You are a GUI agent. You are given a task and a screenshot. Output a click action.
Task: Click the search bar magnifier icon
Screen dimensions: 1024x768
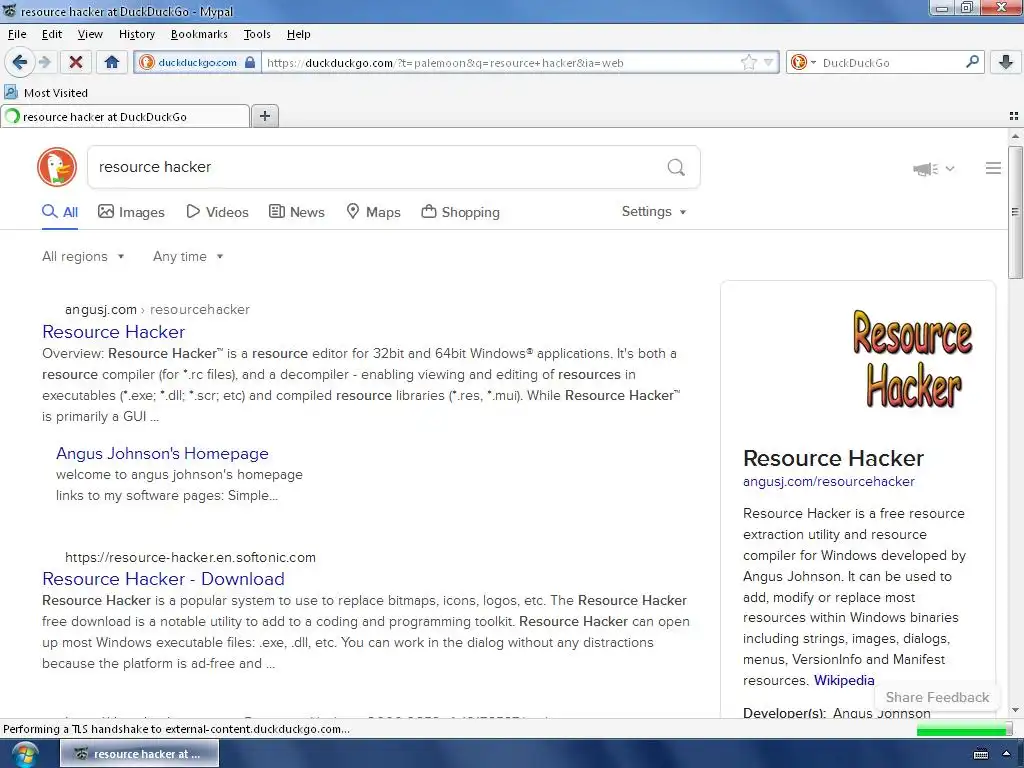point(972,62)
